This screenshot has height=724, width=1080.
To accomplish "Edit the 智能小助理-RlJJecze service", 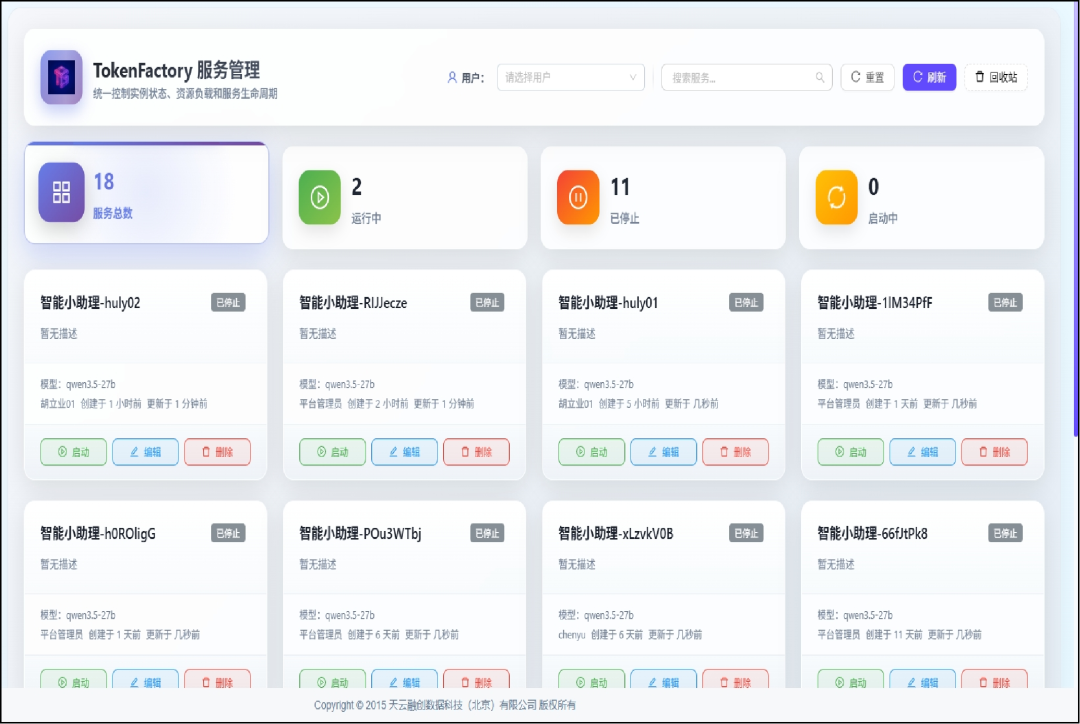I will (404, 452).
